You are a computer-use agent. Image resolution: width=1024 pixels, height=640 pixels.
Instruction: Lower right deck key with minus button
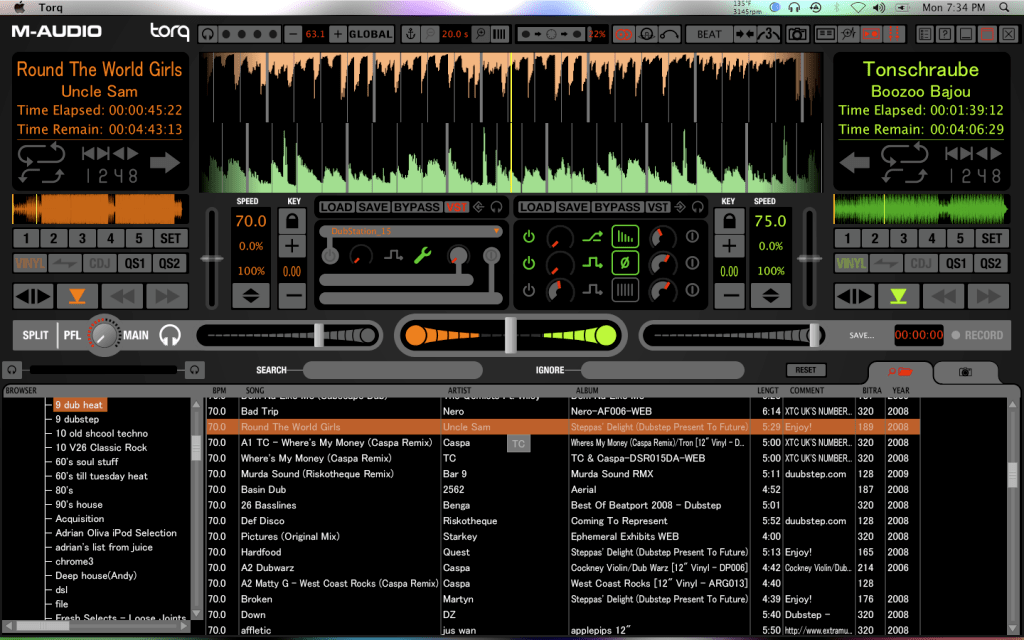pyautogui.click(x=729, y=296)
